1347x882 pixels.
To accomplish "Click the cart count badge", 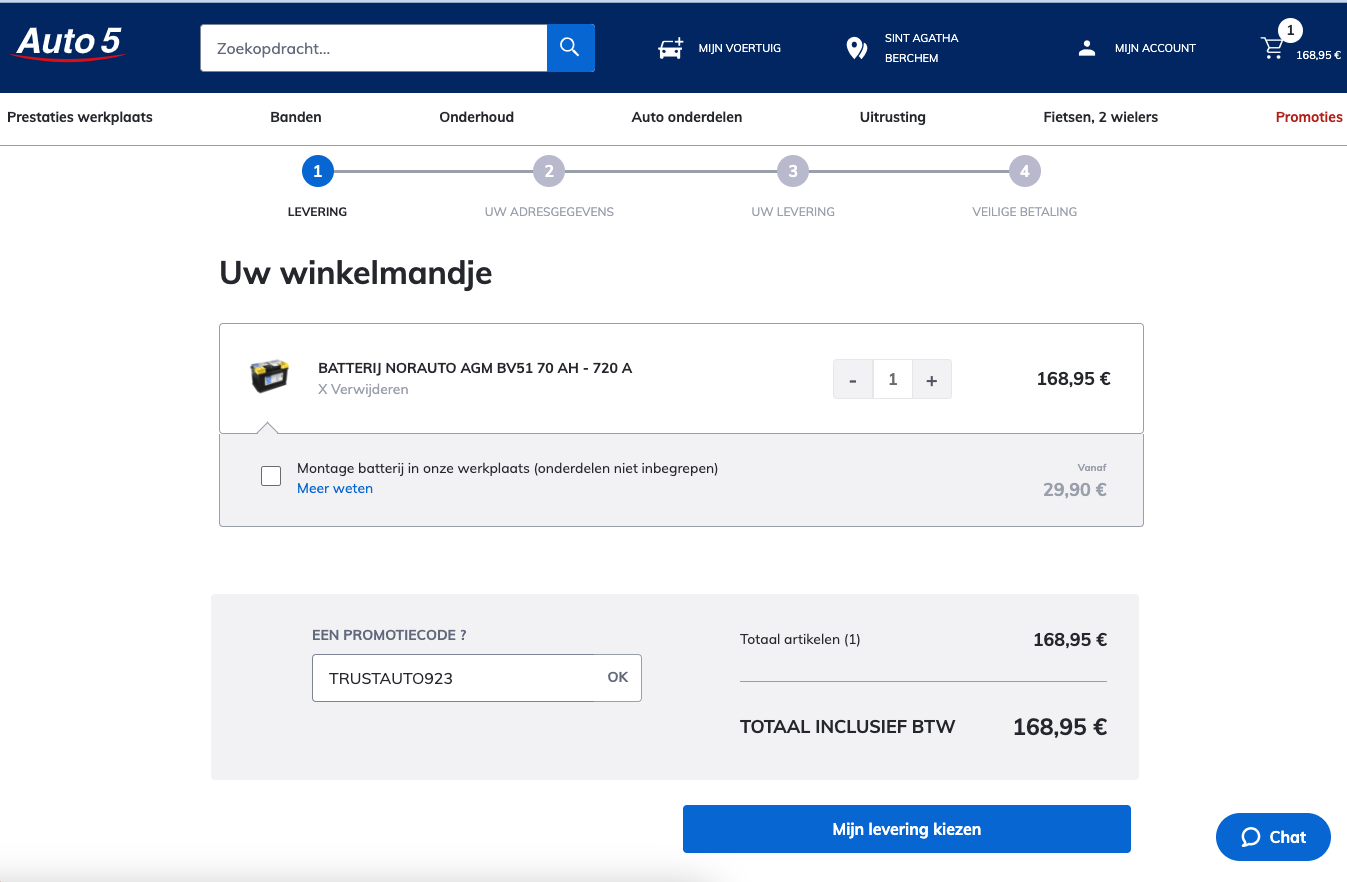I will (x=1290, y=31).
